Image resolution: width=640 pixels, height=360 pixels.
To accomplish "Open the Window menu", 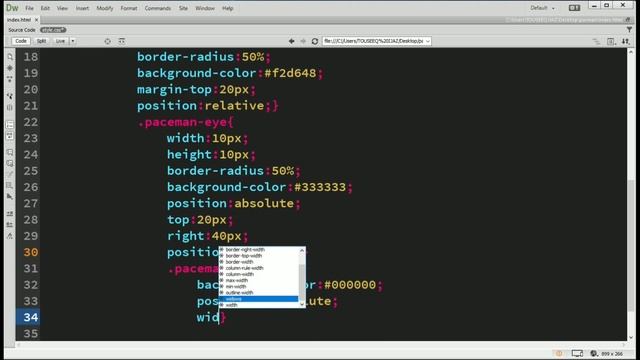I will [x=205, y=8].
